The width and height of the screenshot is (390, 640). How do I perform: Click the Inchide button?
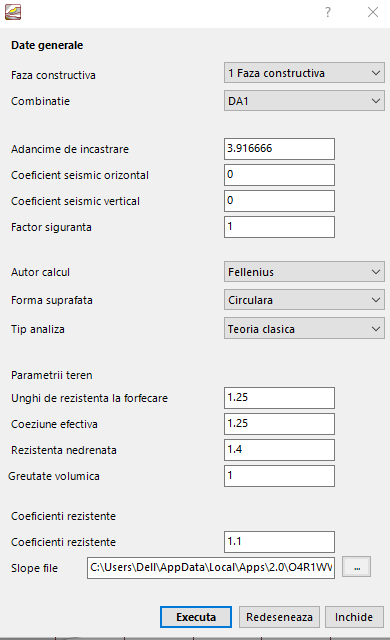click(x=354, y=617)
